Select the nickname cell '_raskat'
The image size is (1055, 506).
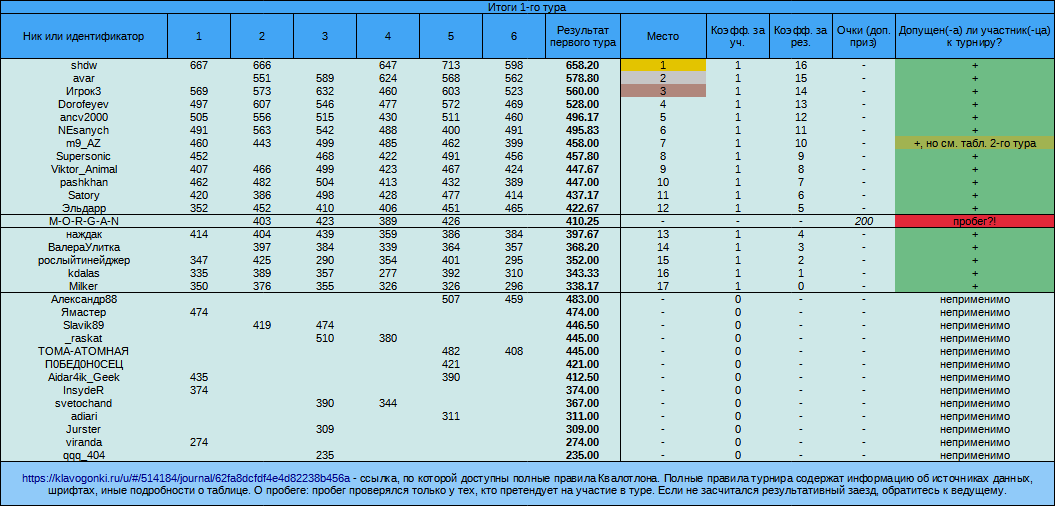pyautogui.click(x=83, y=338)
